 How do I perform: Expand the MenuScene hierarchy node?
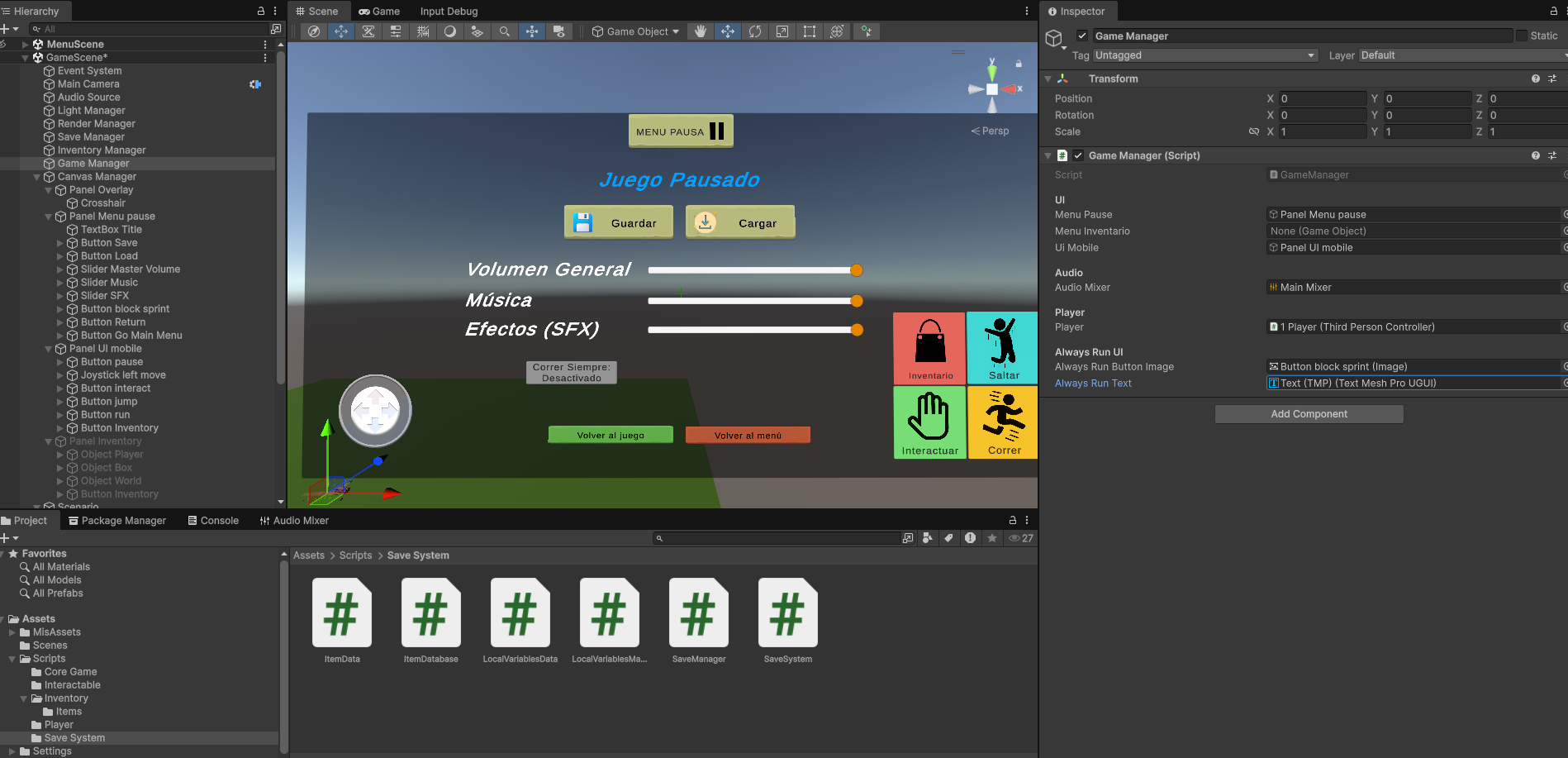25,45
